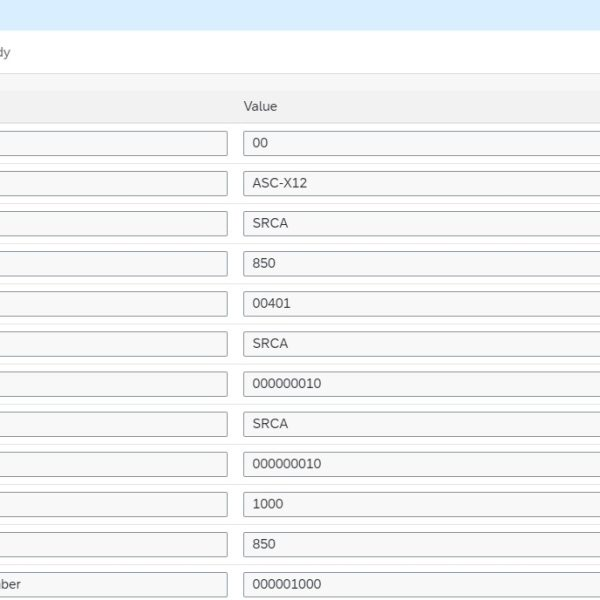600x600 pixels.
Task: Click the name field beside 00401
Action: pyautogui.click(x=112, y=303)
